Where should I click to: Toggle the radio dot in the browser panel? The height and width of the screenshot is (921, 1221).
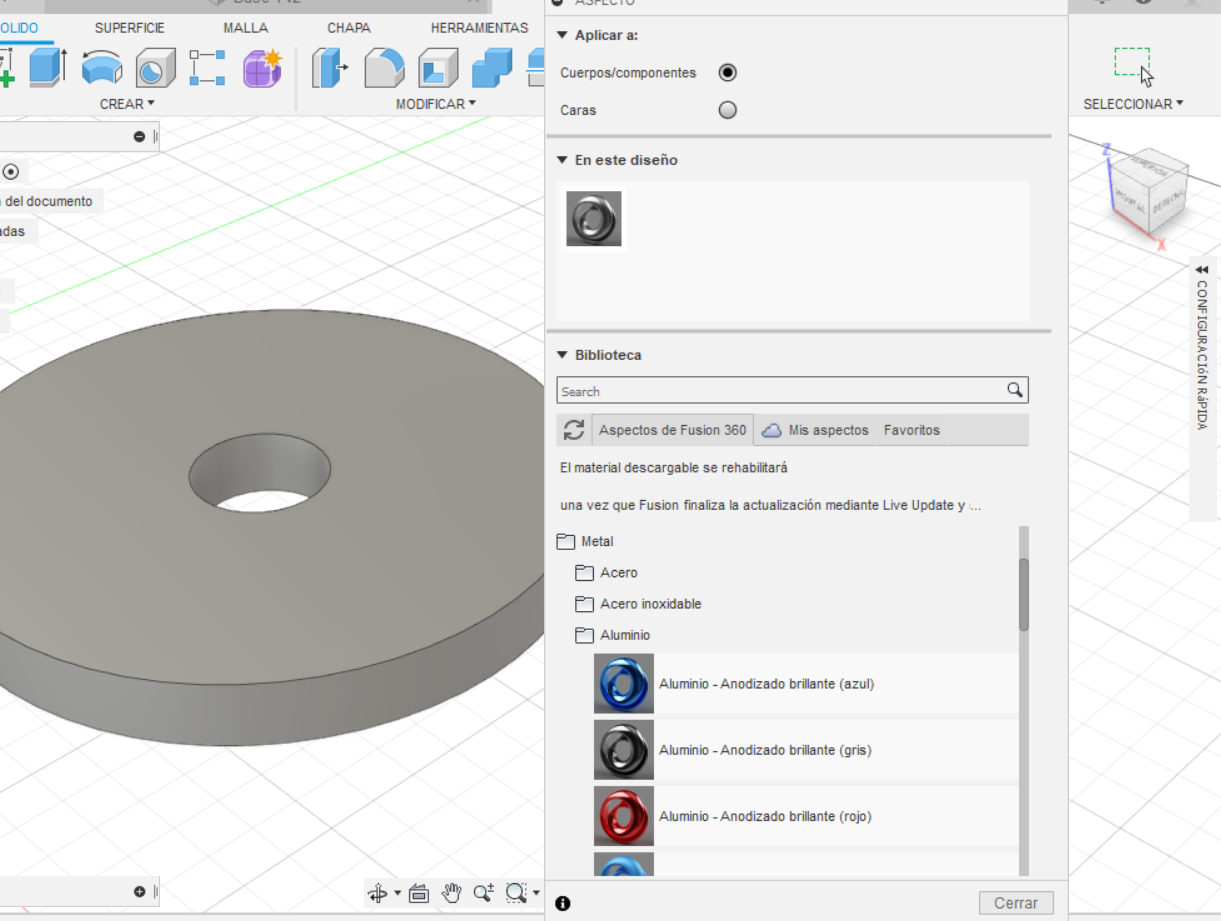pos(11,171)
